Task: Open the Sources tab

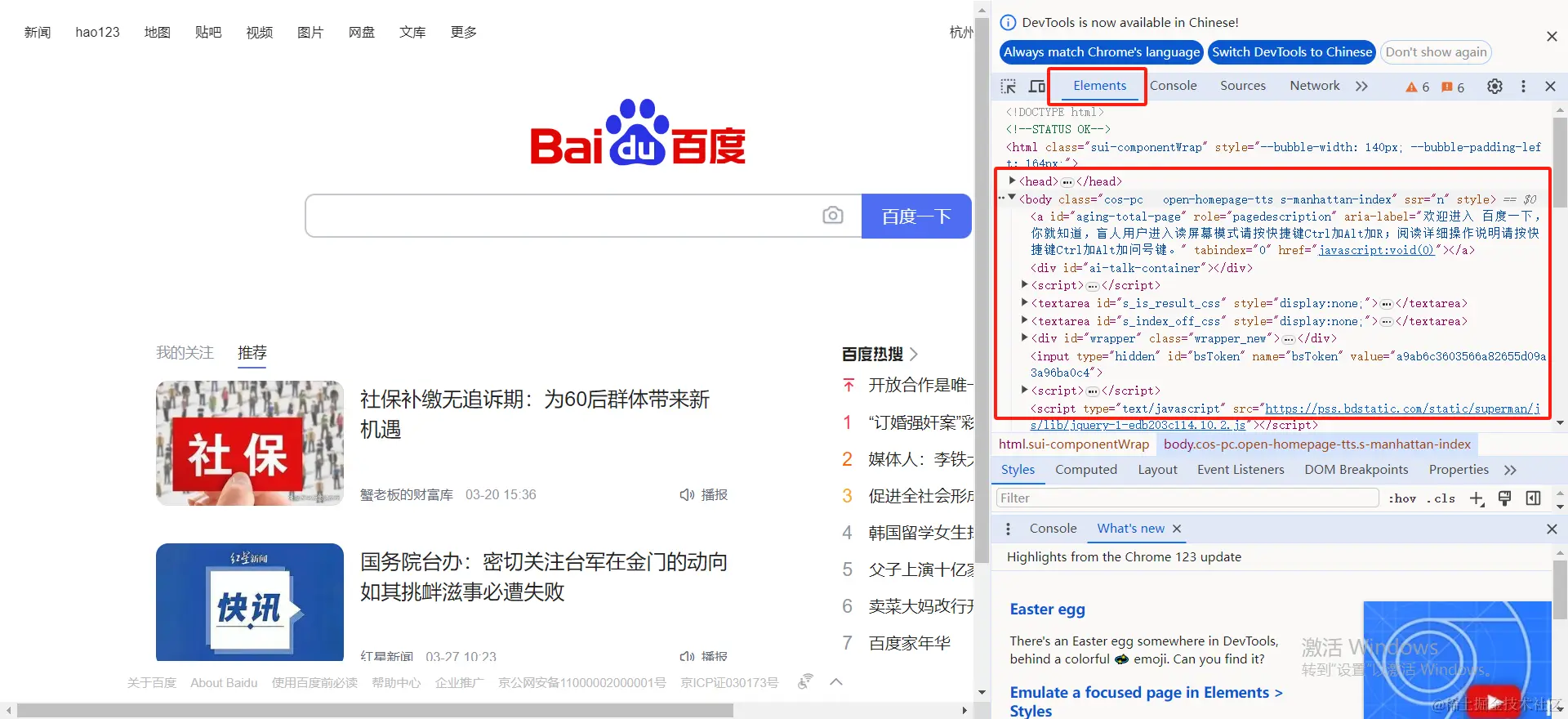Action: pos(1242,86)
